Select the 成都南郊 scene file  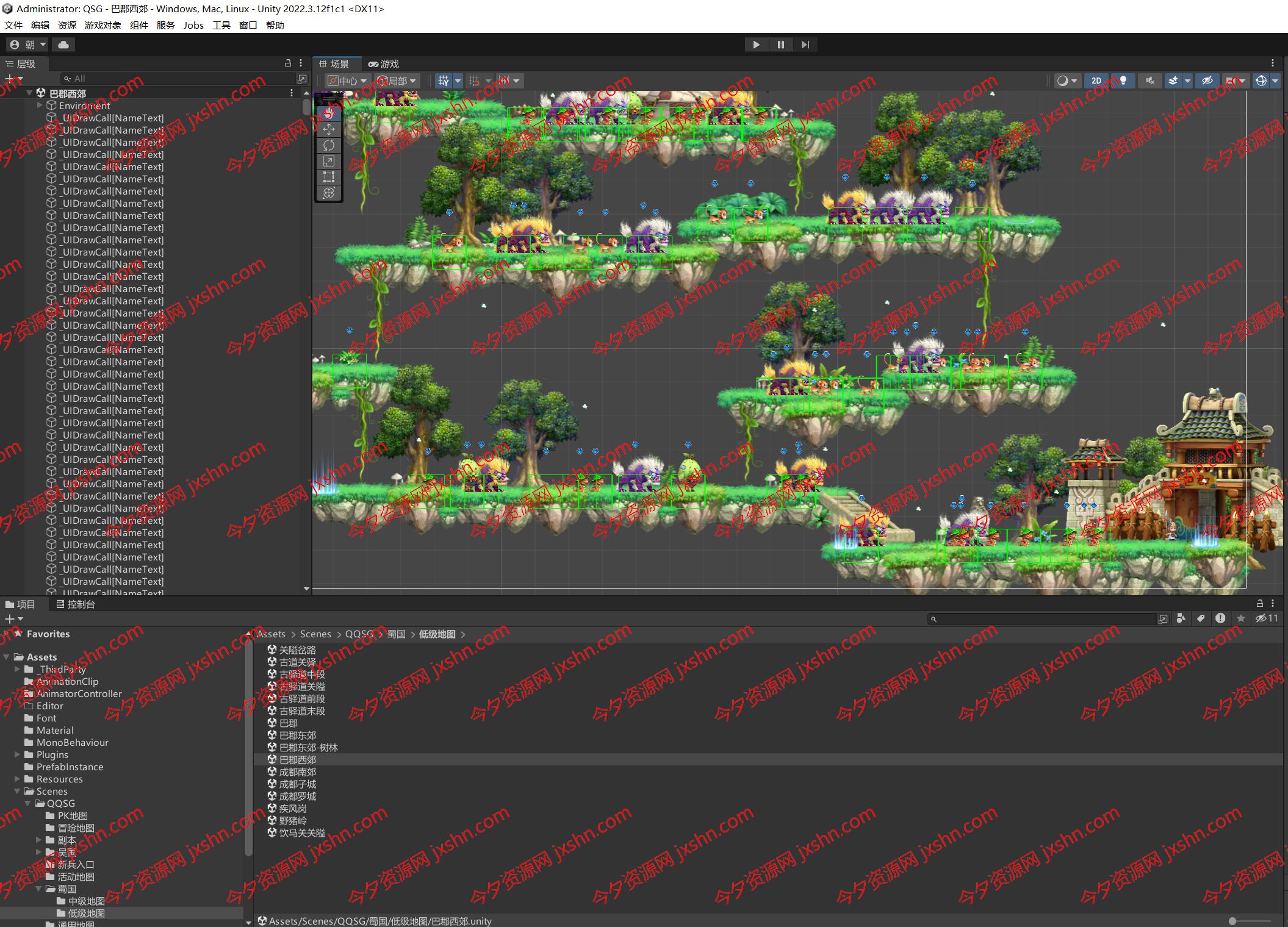click(297, 772)
